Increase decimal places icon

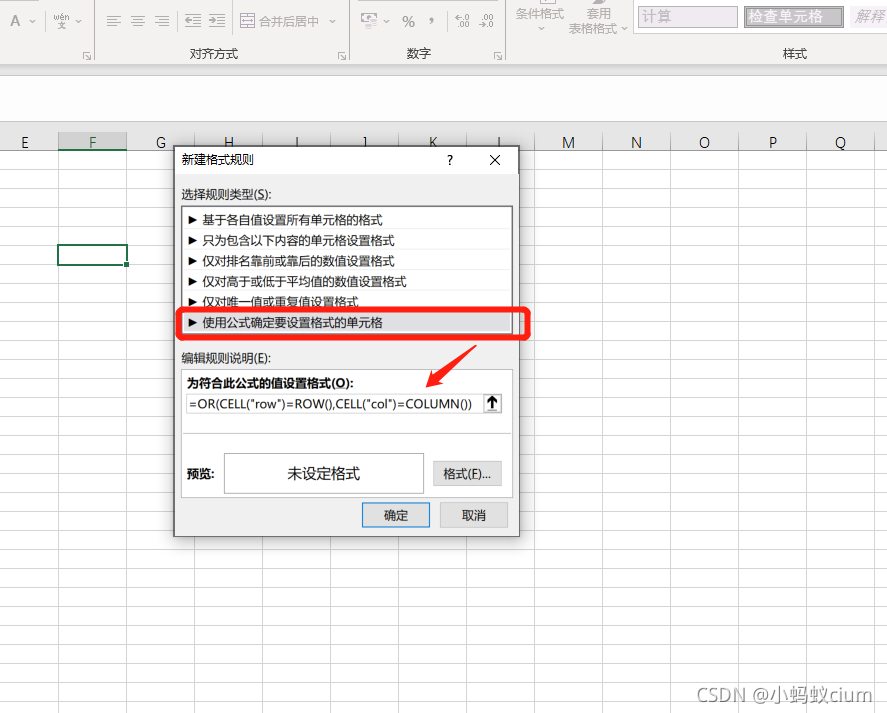tap(462, 22)
